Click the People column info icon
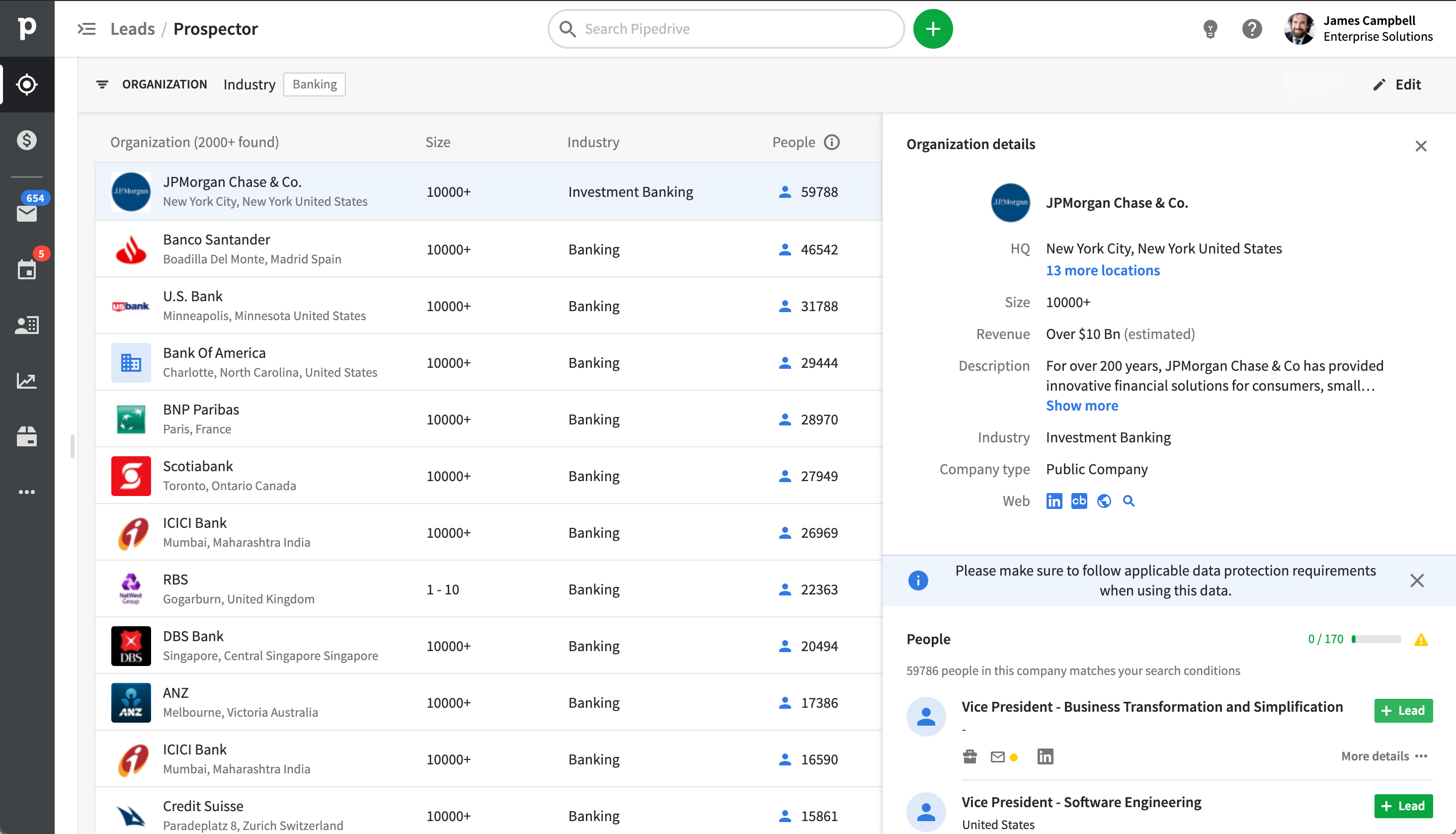 tap(832, 142)
